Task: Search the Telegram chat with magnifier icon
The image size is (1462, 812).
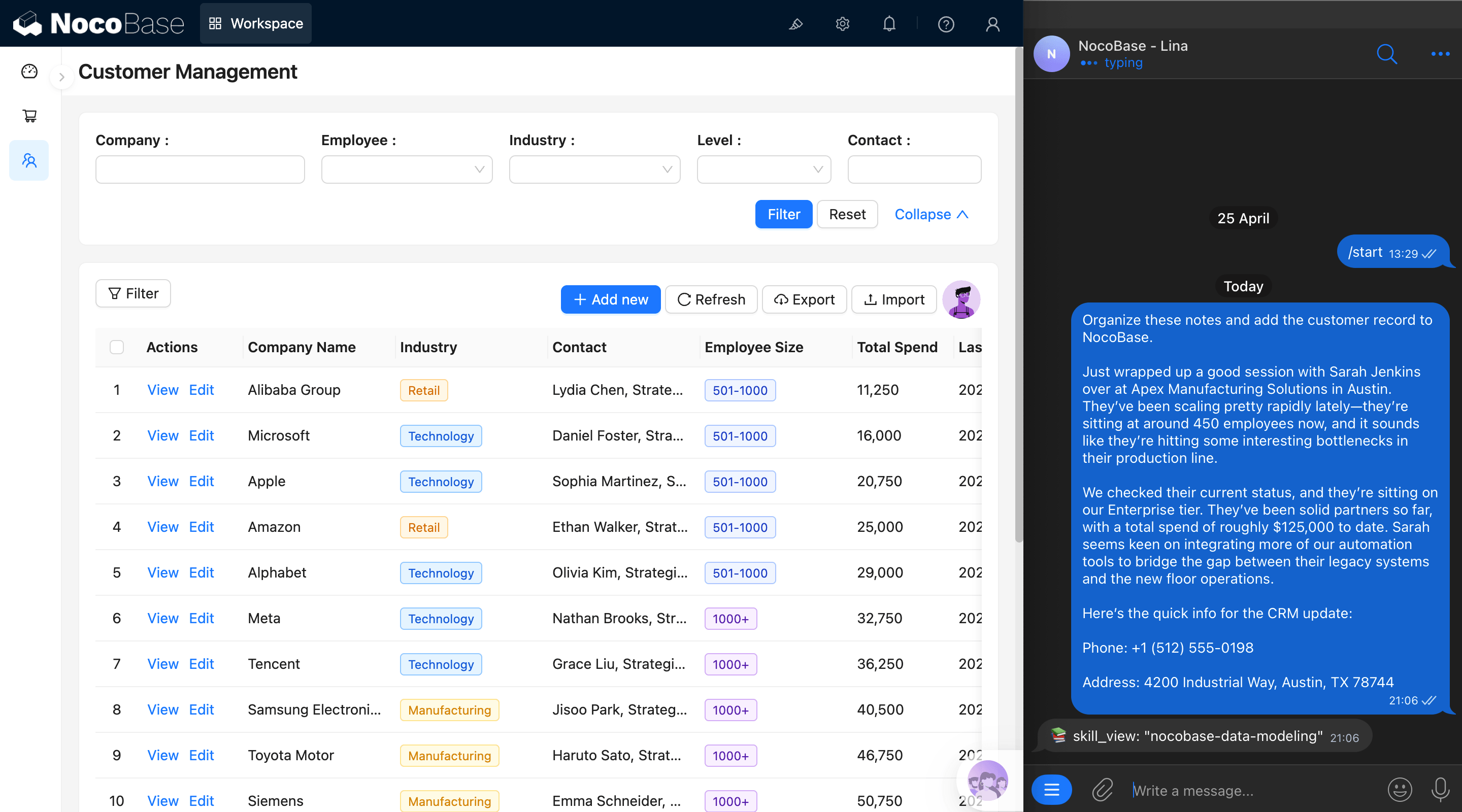Action: [x=1386, y=54]
